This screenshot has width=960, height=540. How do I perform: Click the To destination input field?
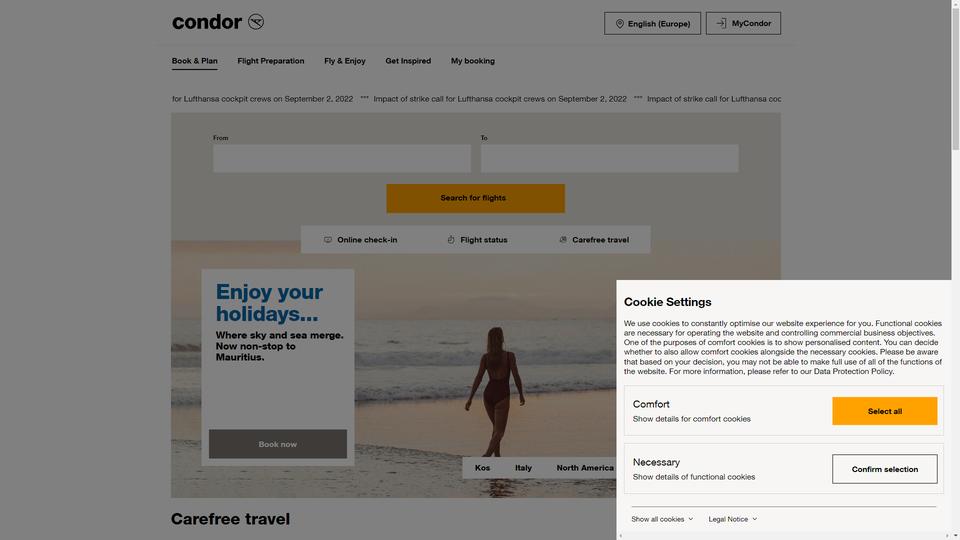tap(609, 159)
